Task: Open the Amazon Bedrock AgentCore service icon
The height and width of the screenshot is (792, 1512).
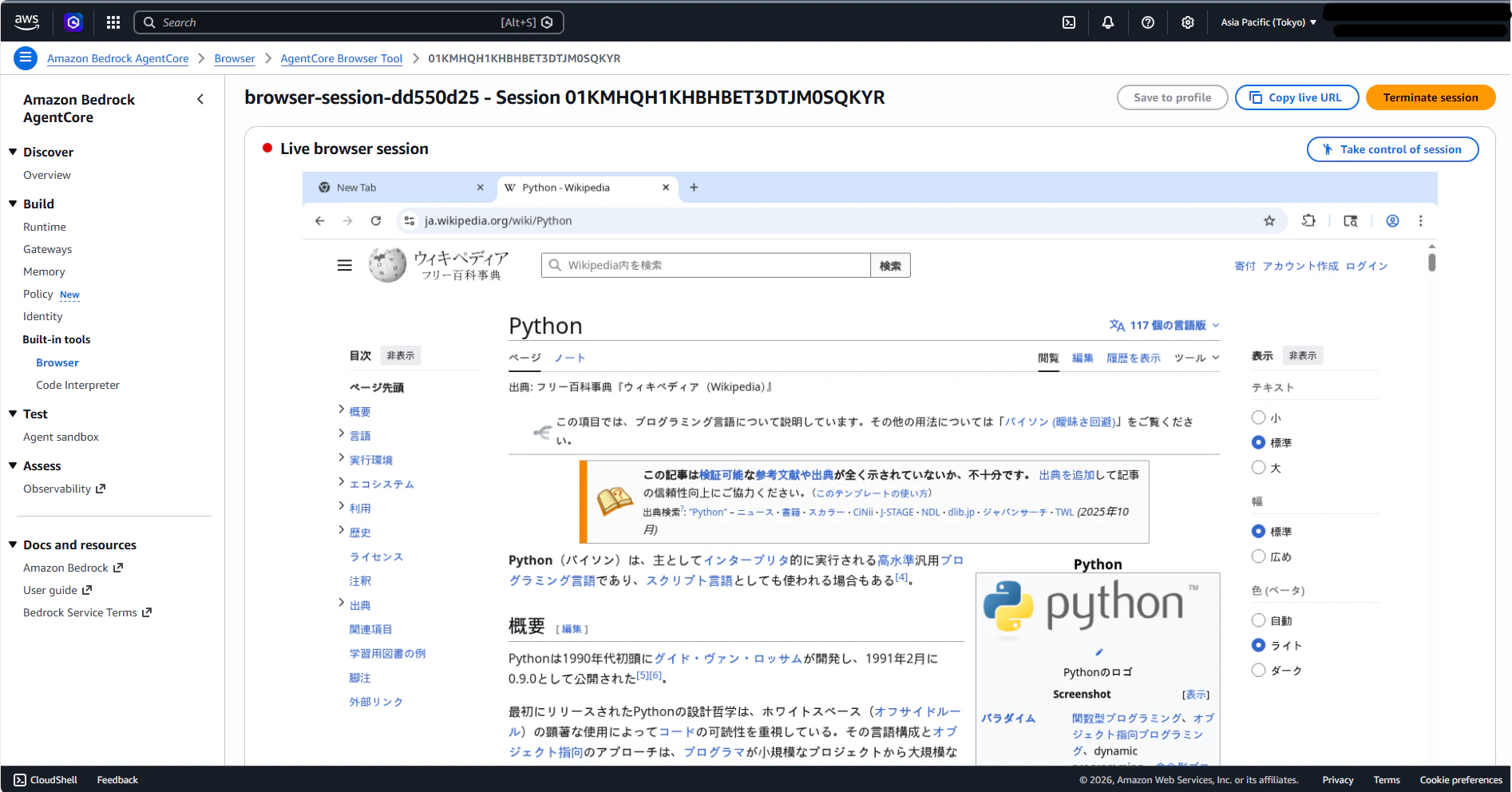Action: pos(73,22)
